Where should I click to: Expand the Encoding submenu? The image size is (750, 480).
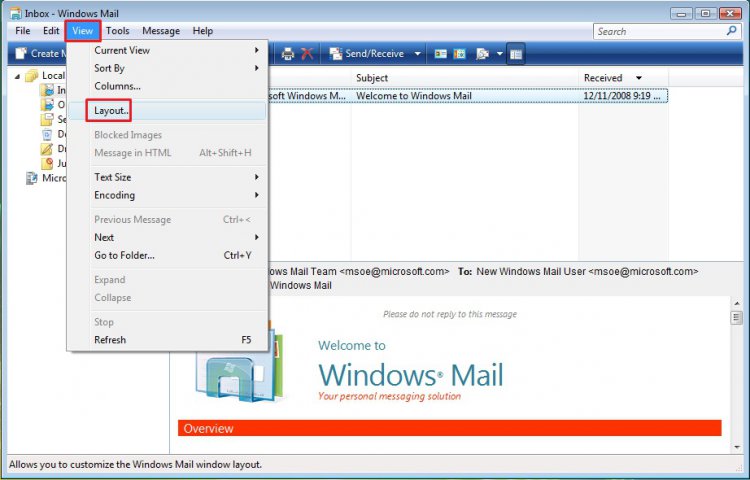257,195
